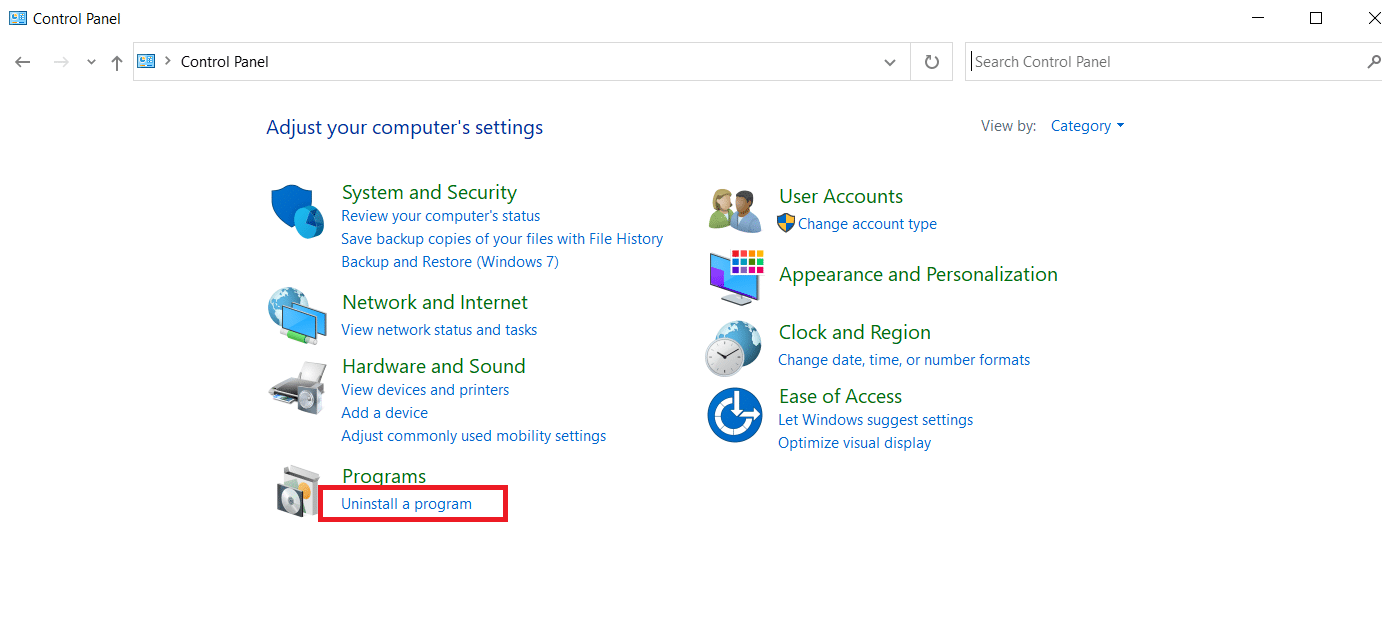Click Optimize visual display link
The image size is (1382, 634).
[854, 443]
